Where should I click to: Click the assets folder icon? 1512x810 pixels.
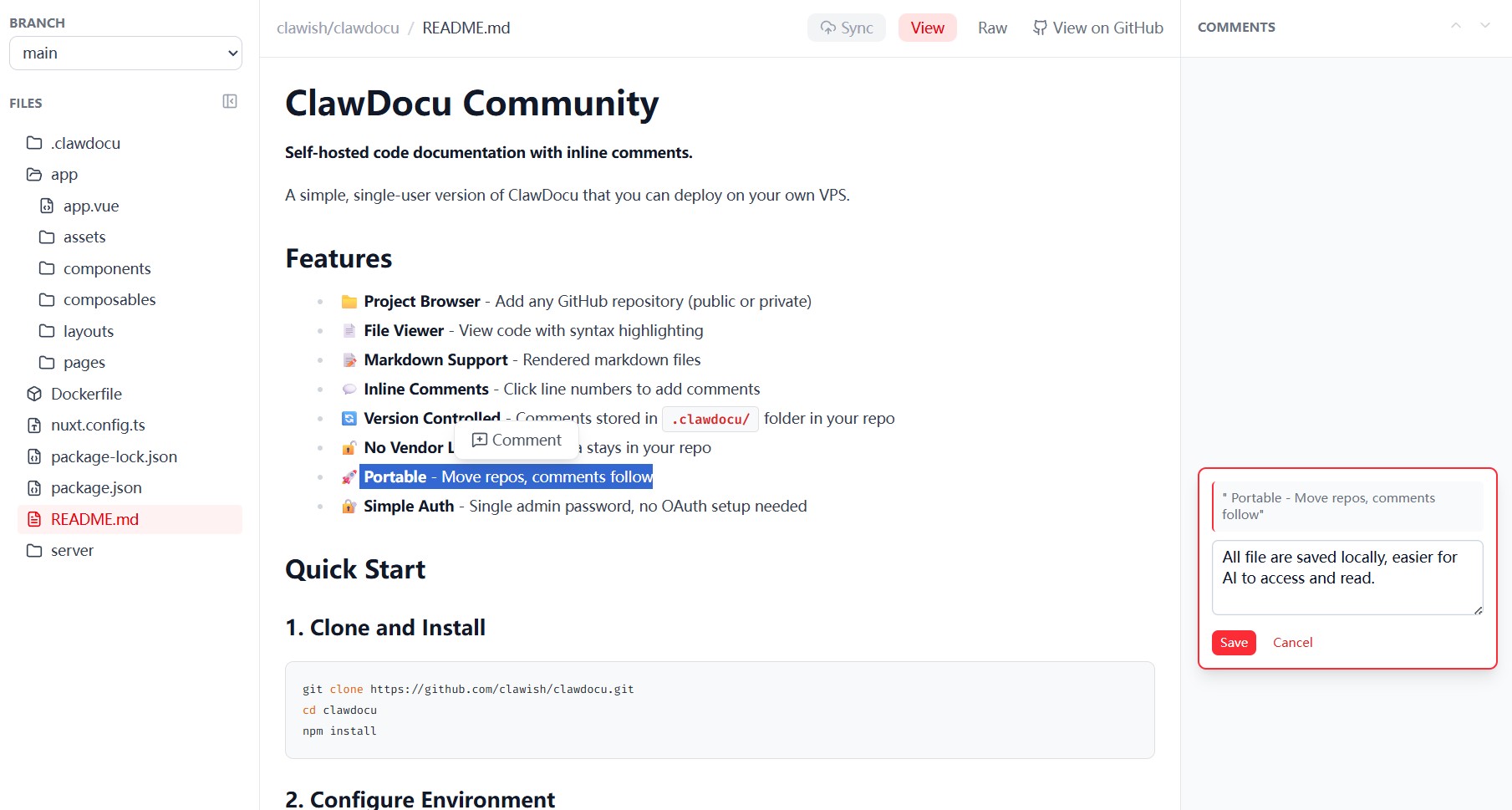point(47,237)
